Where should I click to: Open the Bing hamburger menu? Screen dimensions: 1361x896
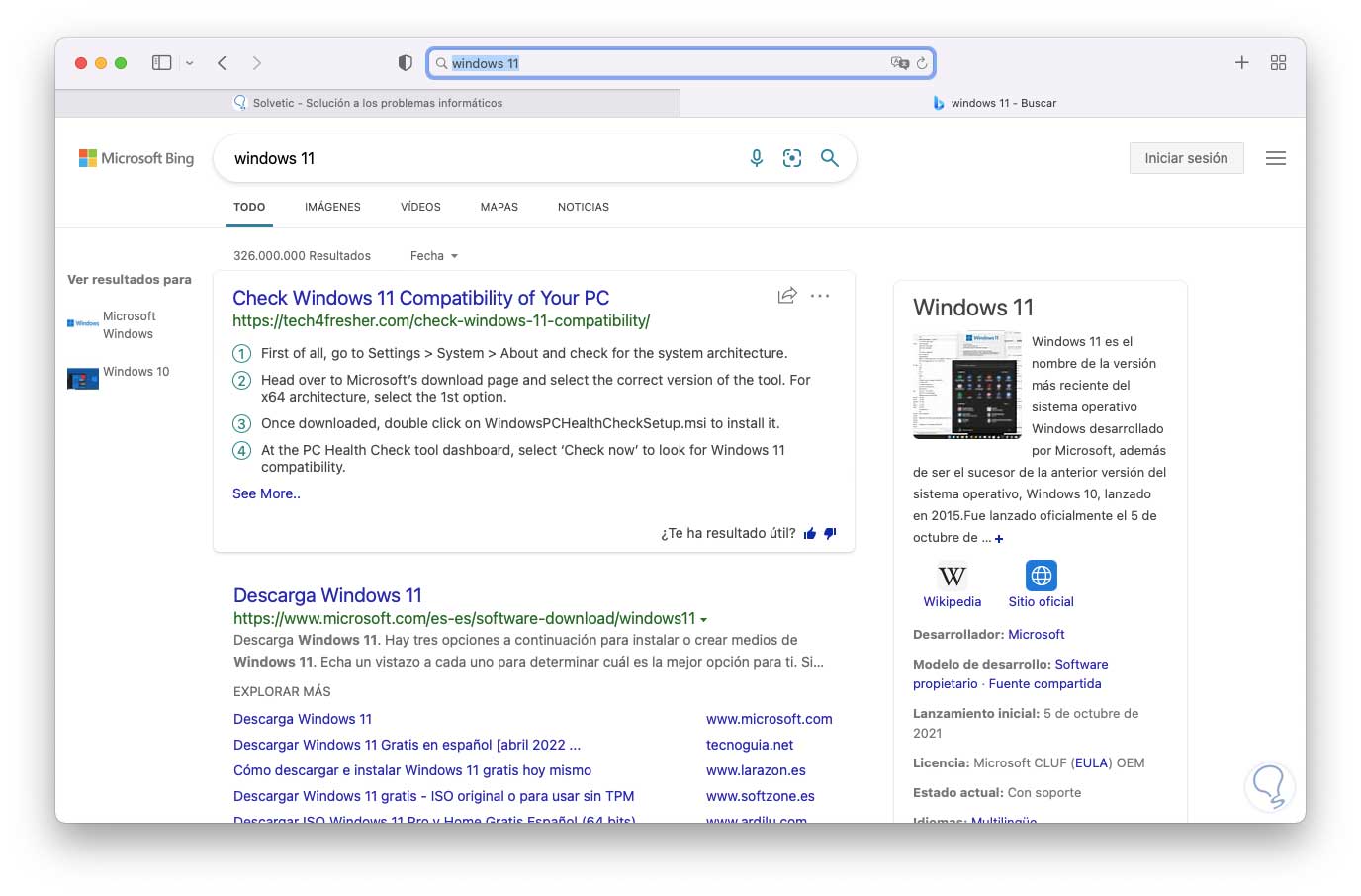coord(1276,158)
